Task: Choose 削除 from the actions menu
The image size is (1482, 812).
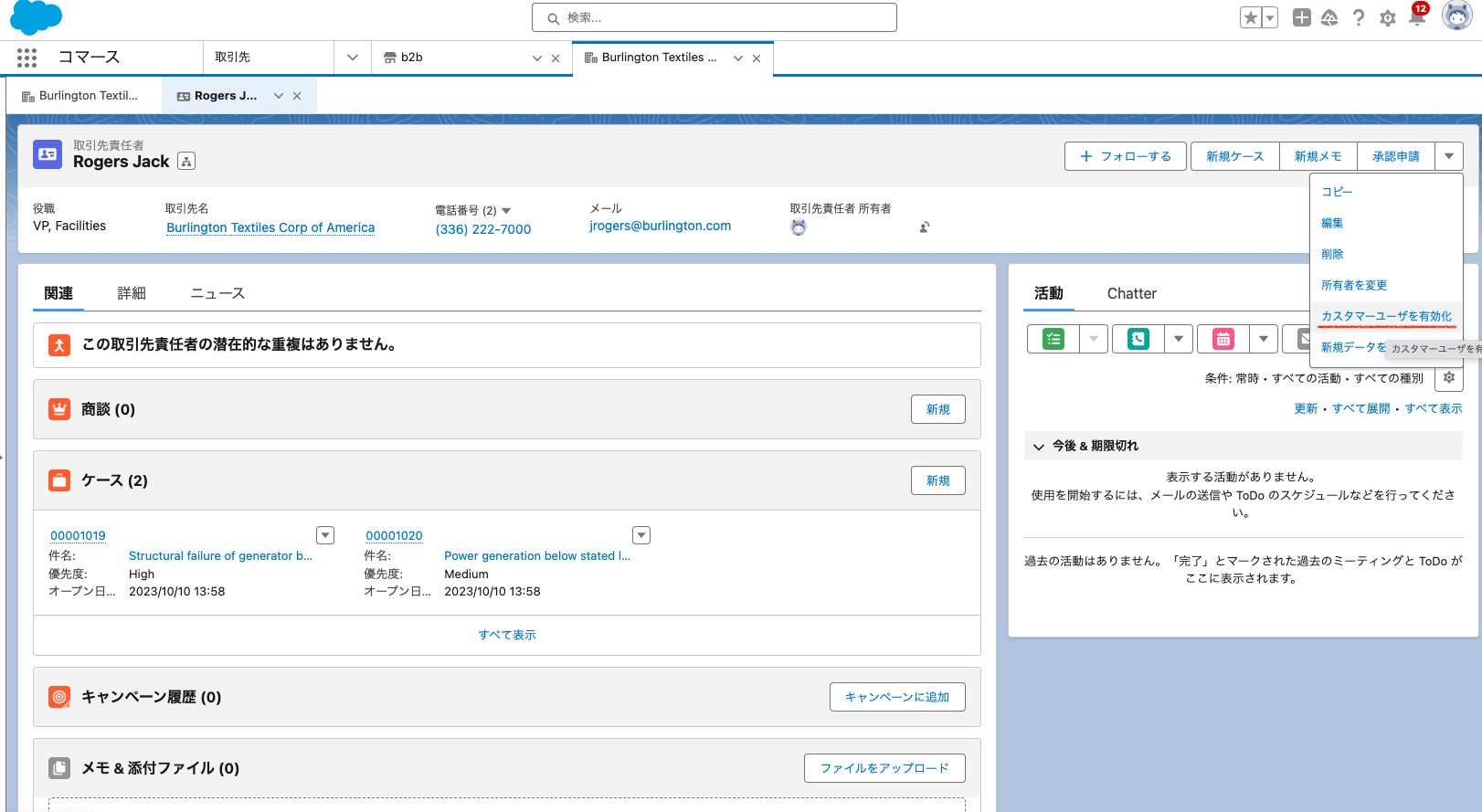Action: click(x=1332, y=254)
